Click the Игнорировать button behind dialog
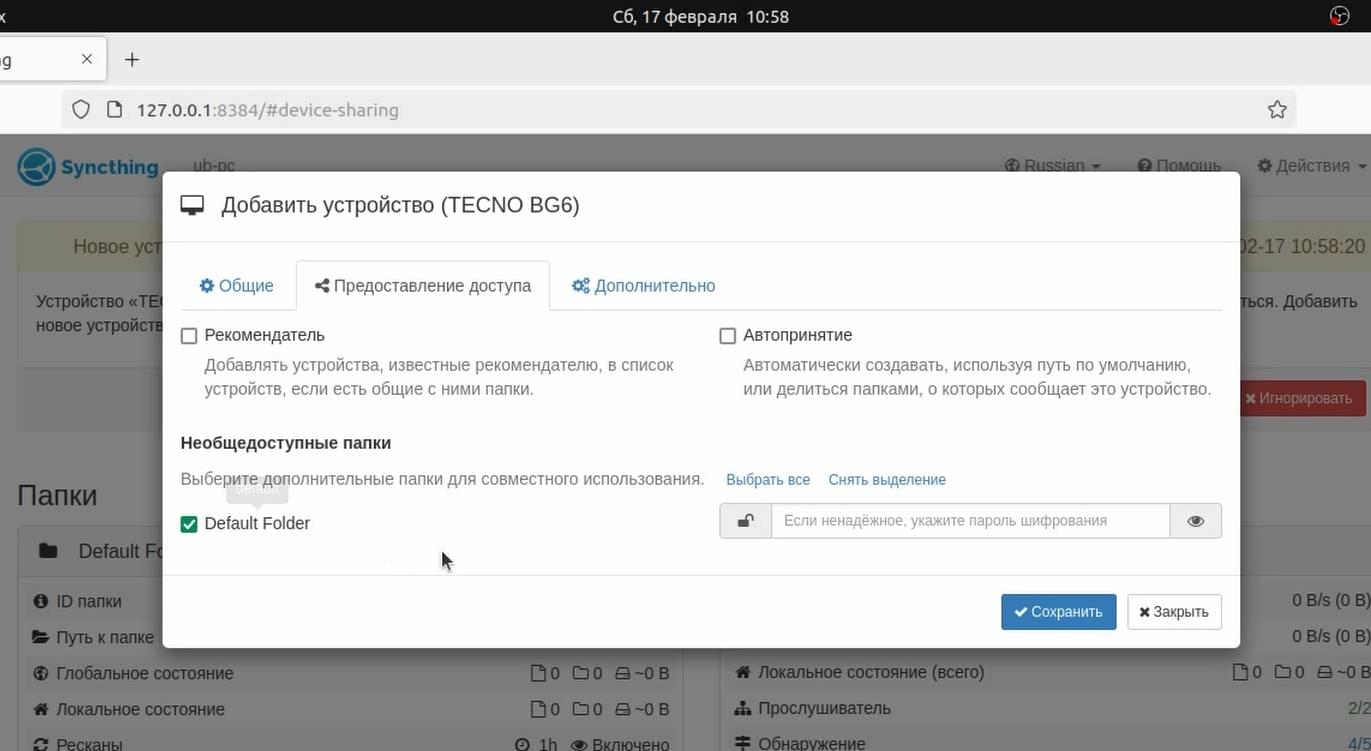Viewport: 1371px width, 751px height. (x=1303, y=398)
